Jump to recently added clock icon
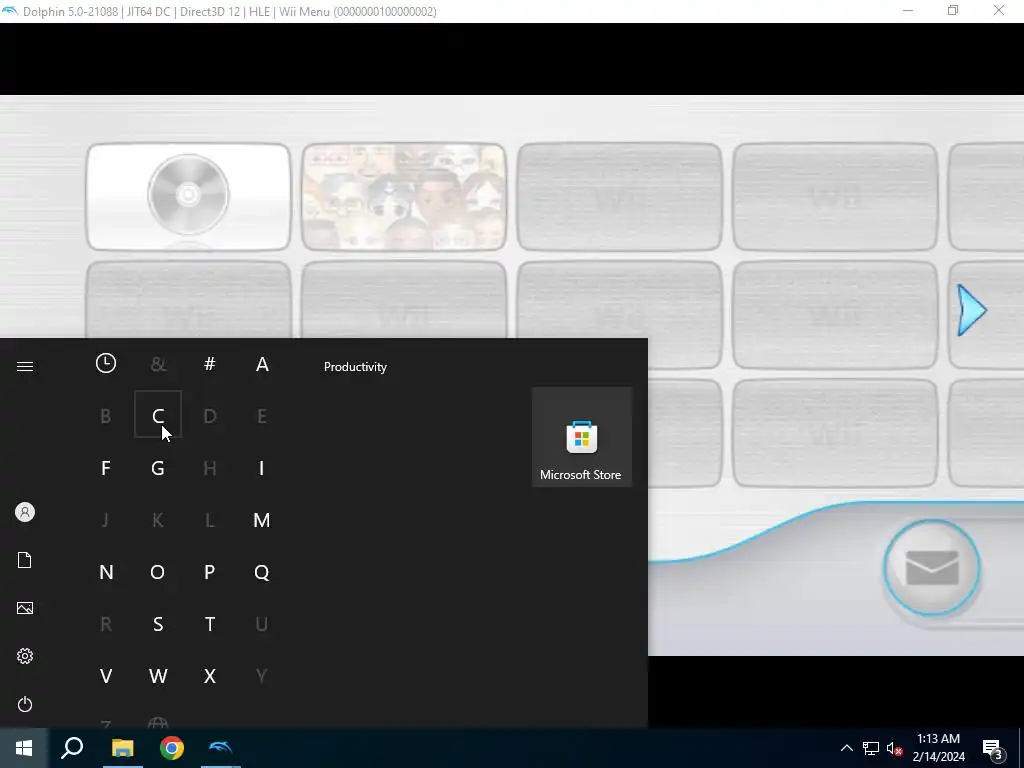The width and height of the screenshot is (1024, 768). [x=106, y=364]
